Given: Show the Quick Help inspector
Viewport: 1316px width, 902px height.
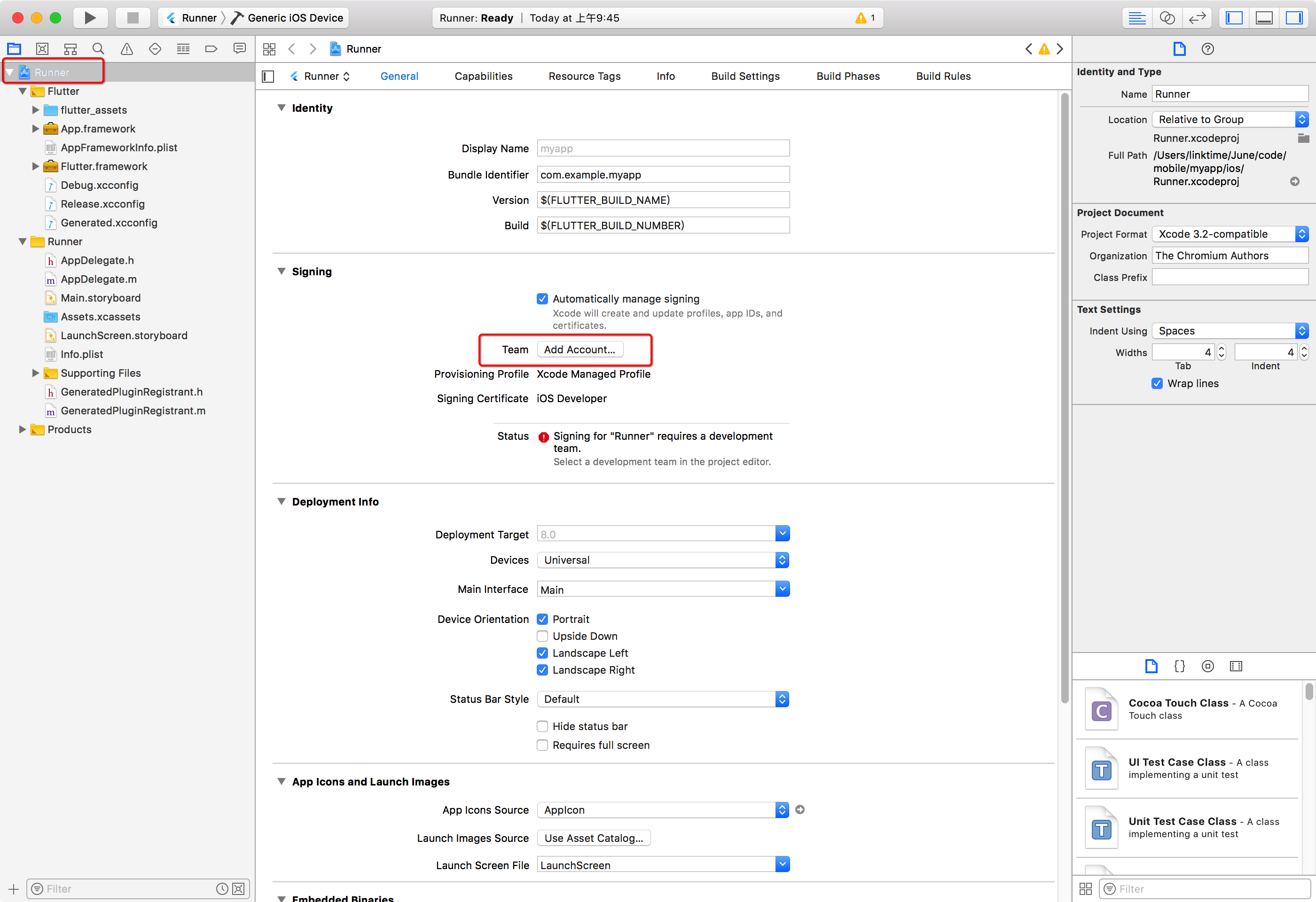Looking at the screenshot, I should (1208, 49).
